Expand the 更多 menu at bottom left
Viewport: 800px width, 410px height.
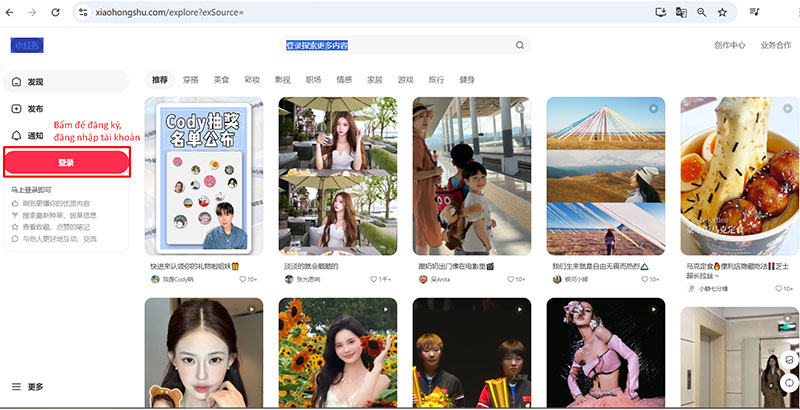tap(28, 387)
